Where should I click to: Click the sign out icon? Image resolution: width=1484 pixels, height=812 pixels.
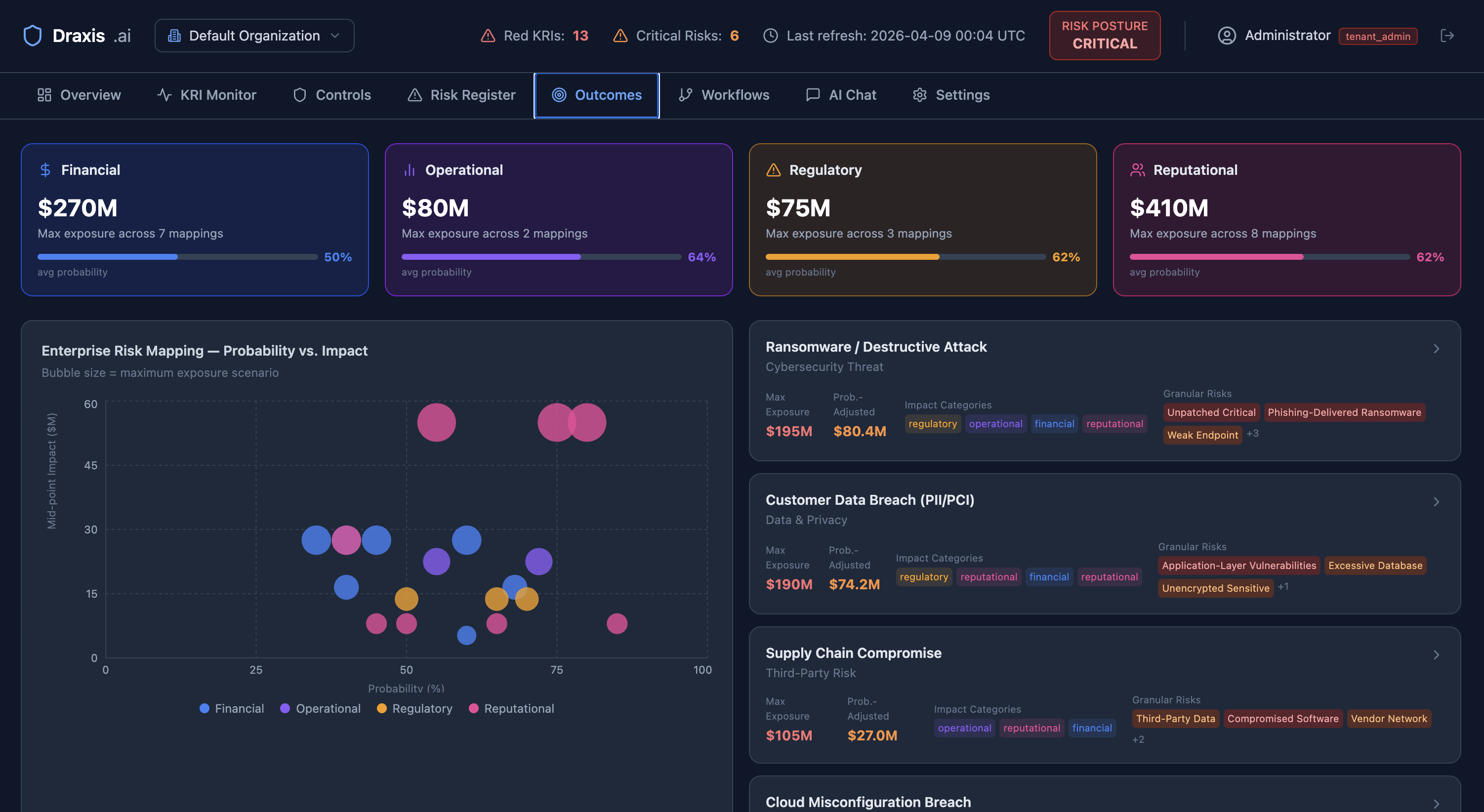(x=1448, y=35)
